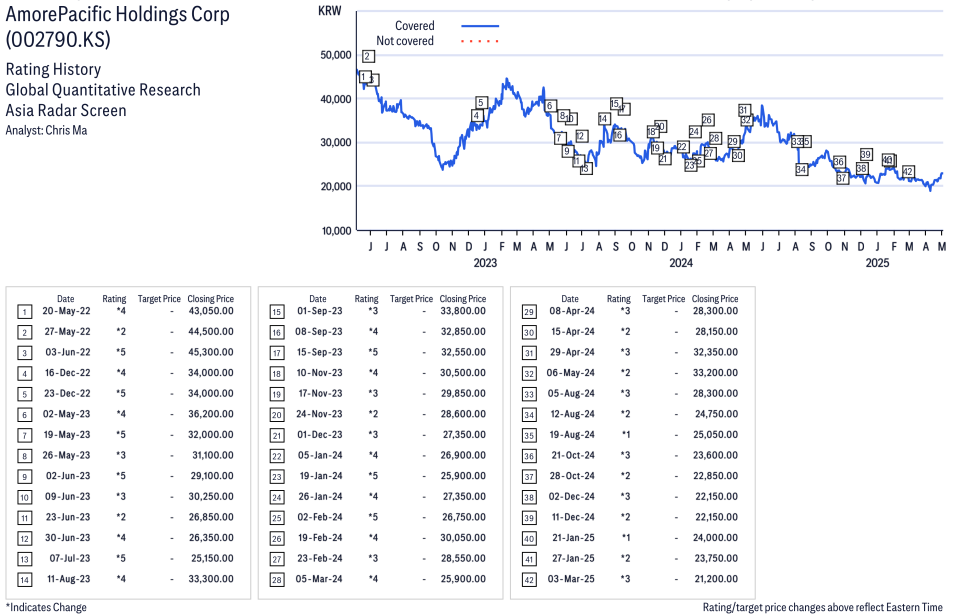Select the 2025 year label on x-axis
This screenshot has height=614, width=954.
(877, 263)
